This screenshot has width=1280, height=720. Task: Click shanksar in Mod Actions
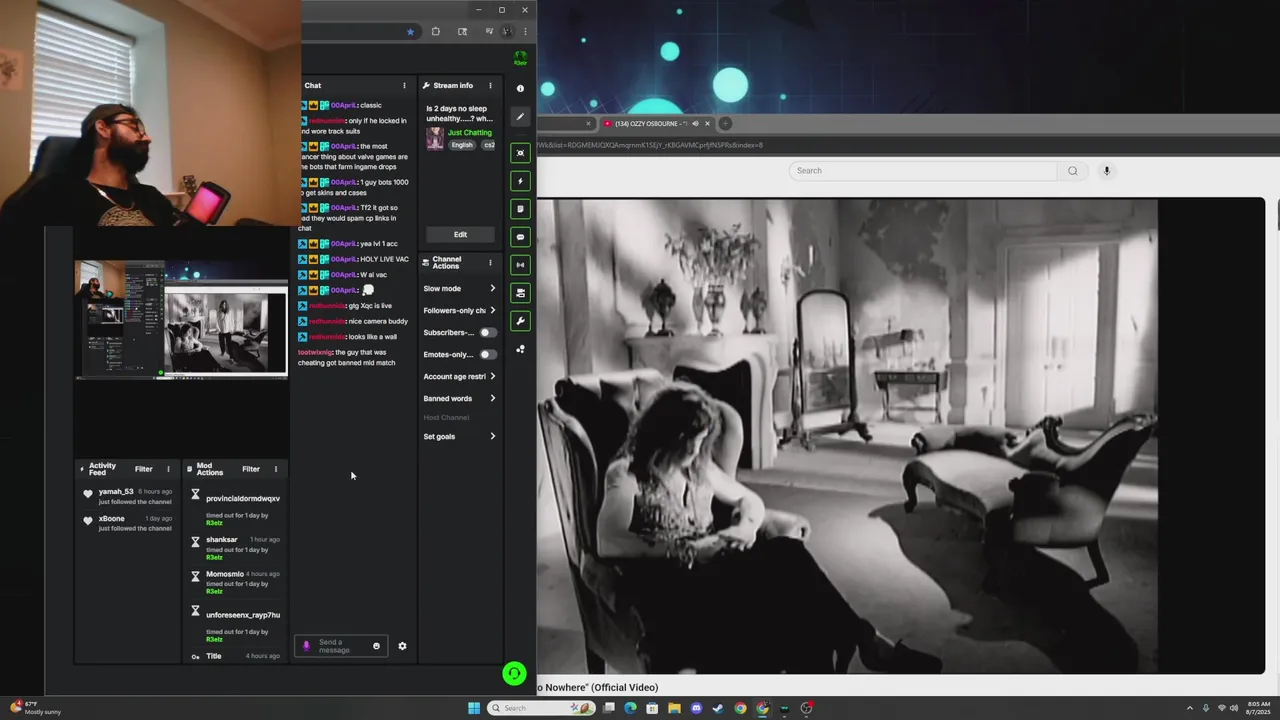(222, 539)
